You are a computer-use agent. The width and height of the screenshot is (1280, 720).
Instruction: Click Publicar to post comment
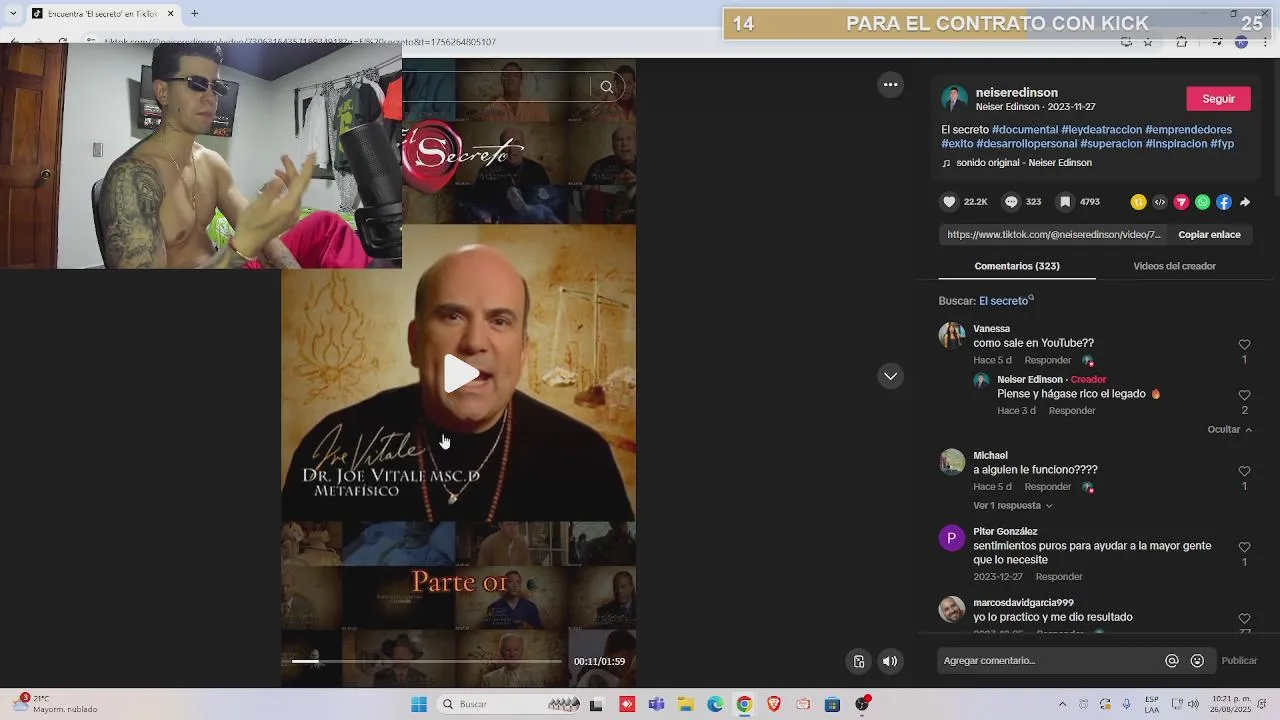(1239, 661)
